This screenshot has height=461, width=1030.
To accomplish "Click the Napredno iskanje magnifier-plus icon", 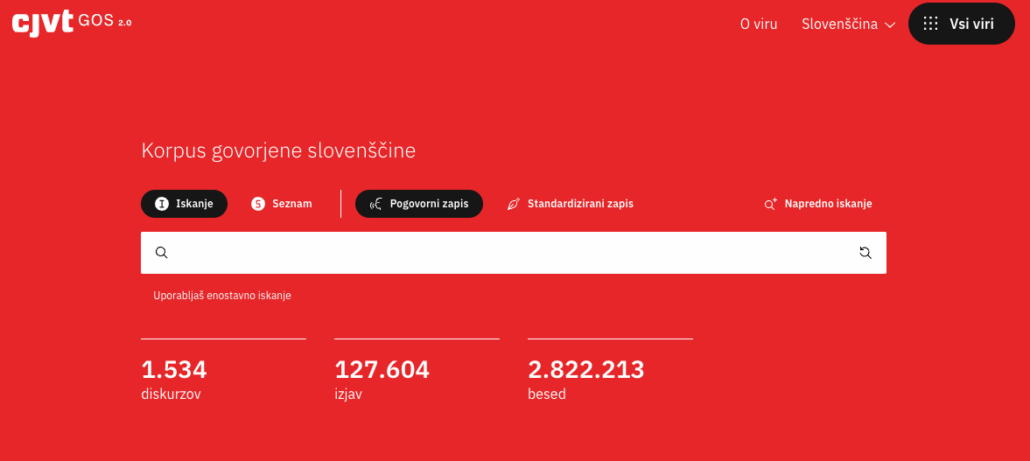I will [771, 204].
